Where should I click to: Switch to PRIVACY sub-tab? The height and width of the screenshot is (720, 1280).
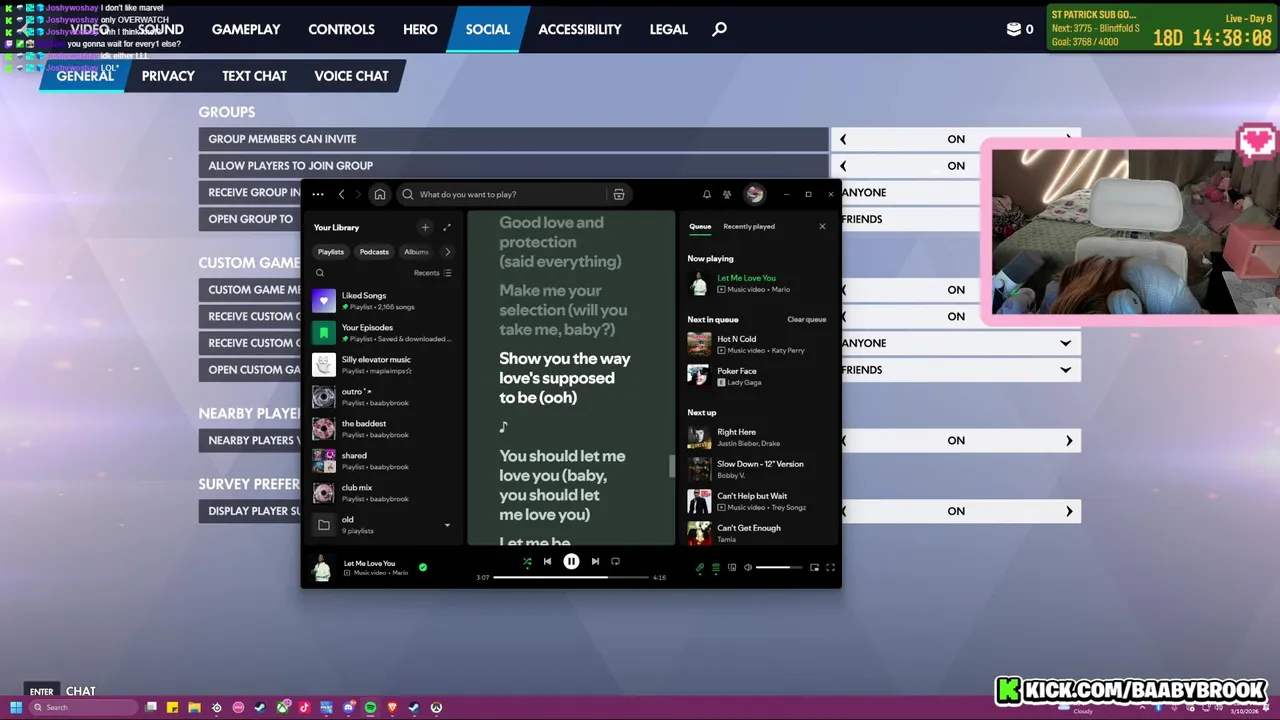[x=168, y=76]
